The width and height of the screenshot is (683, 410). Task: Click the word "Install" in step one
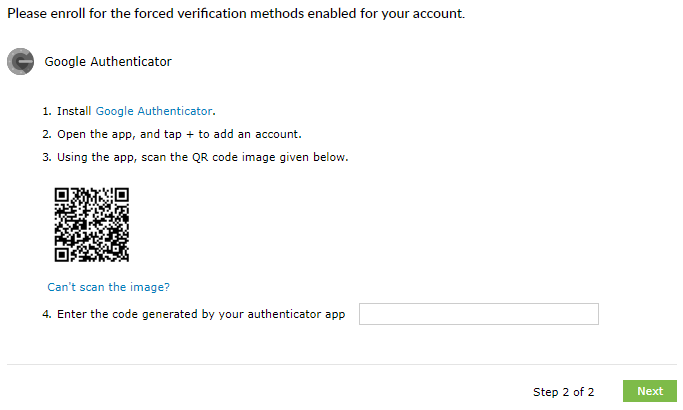[73, 111]
